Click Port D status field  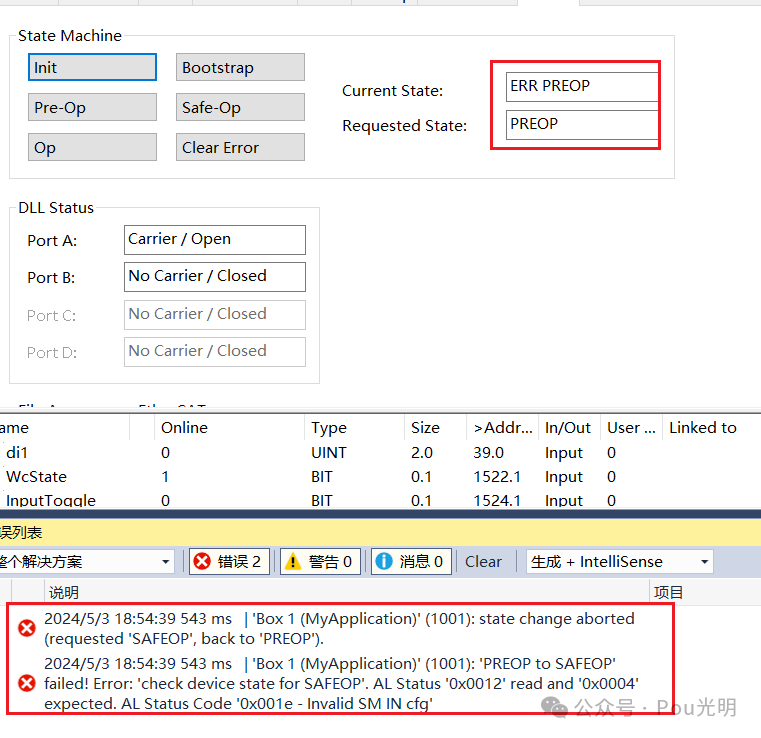[x=215, y=351]
